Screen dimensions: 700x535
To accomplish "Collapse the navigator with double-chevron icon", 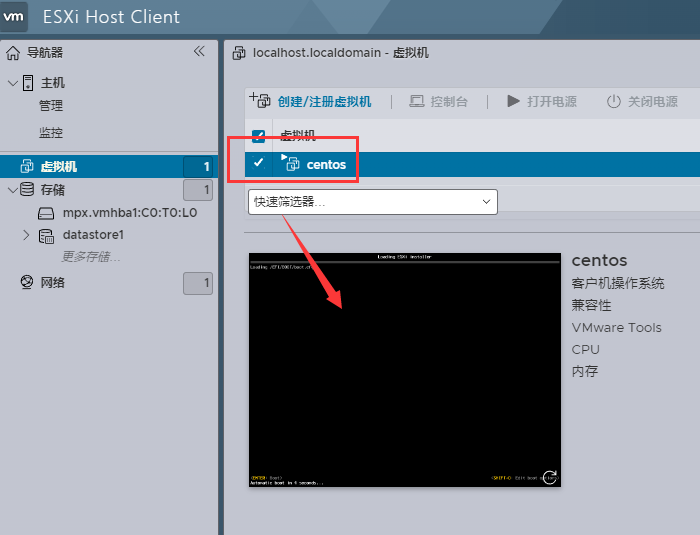I will (199, 51).
